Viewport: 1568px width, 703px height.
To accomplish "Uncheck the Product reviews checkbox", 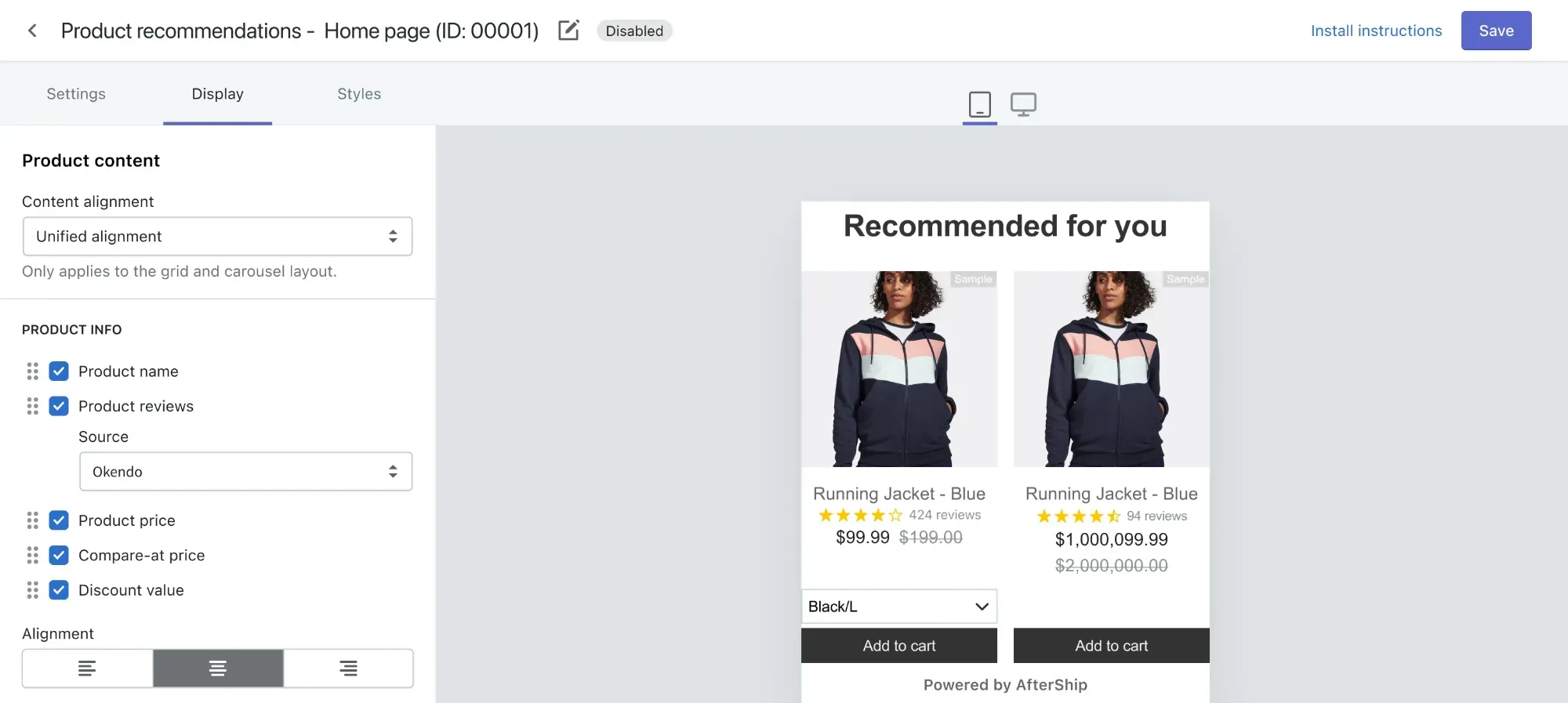I will pyautogui.click(x=59, y=406).
